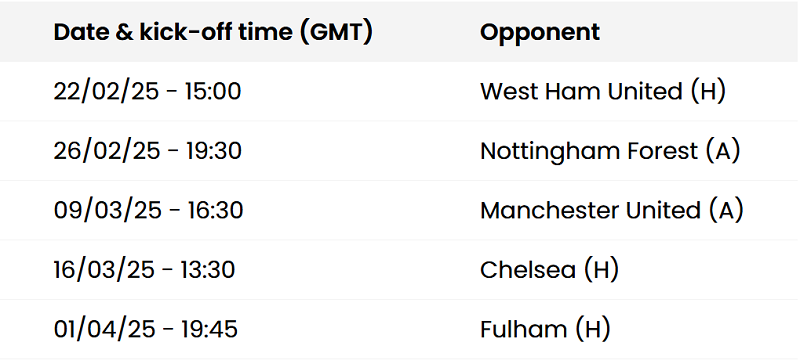Viewport: 800px width, 364px height.
Task: Click "(GMT)" in the date column header
Action: tap(336, 33)
